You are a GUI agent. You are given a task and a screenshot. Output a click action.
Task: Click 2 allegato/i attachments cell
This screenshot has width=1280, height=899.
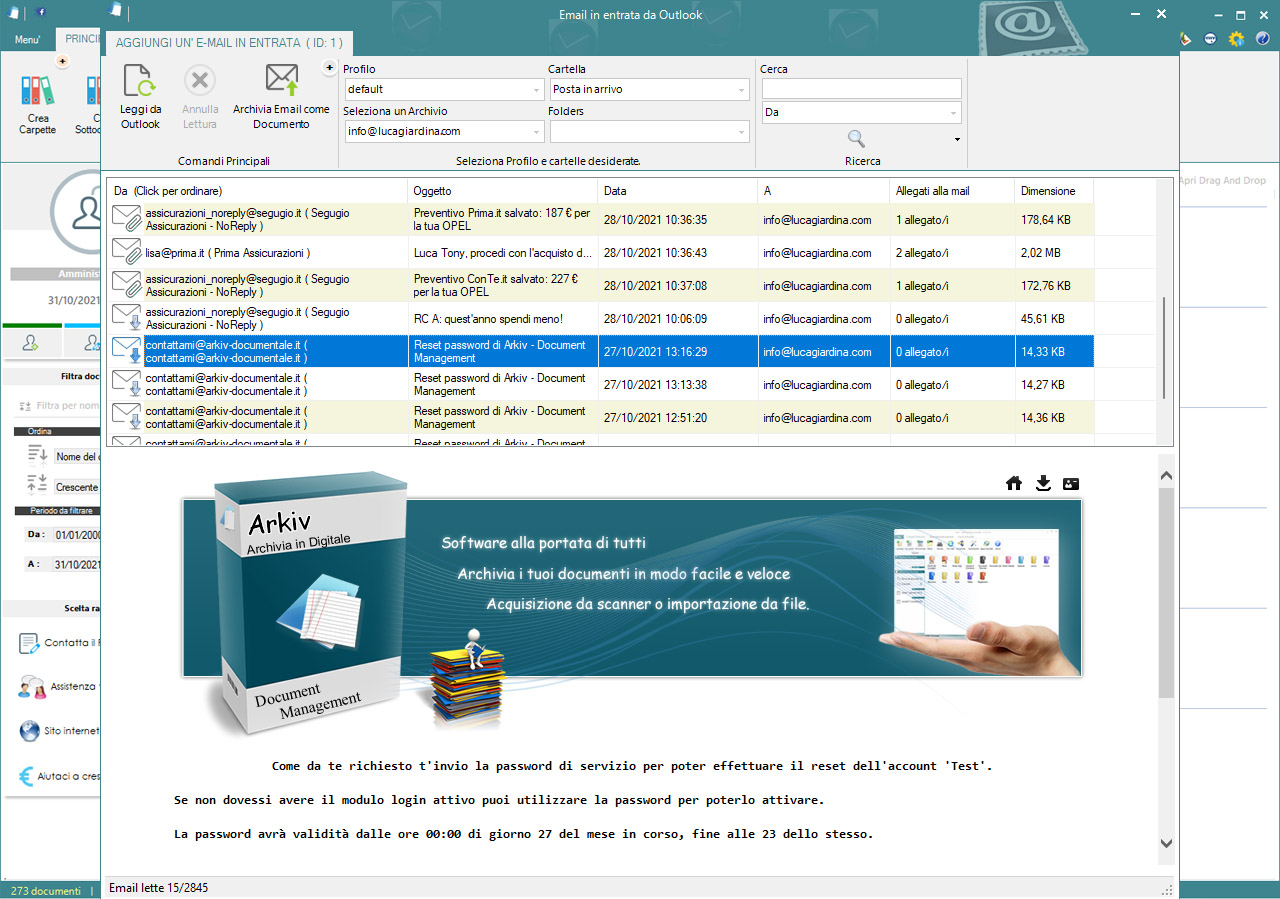(952, 253)
